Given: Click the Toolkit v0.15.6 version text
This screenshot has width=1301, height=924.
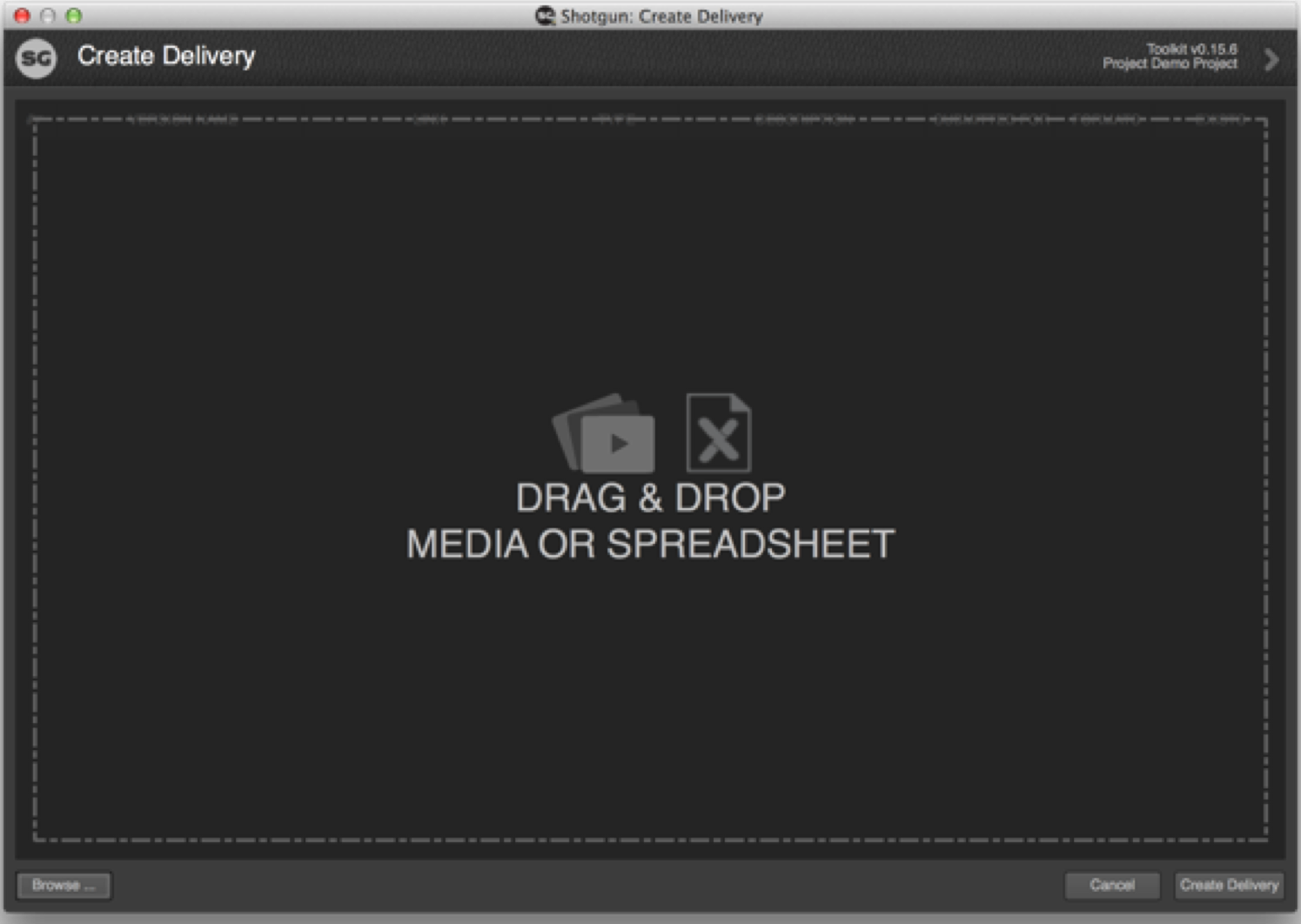Looking at the screenshot, I should click(x=1191, y=49).
